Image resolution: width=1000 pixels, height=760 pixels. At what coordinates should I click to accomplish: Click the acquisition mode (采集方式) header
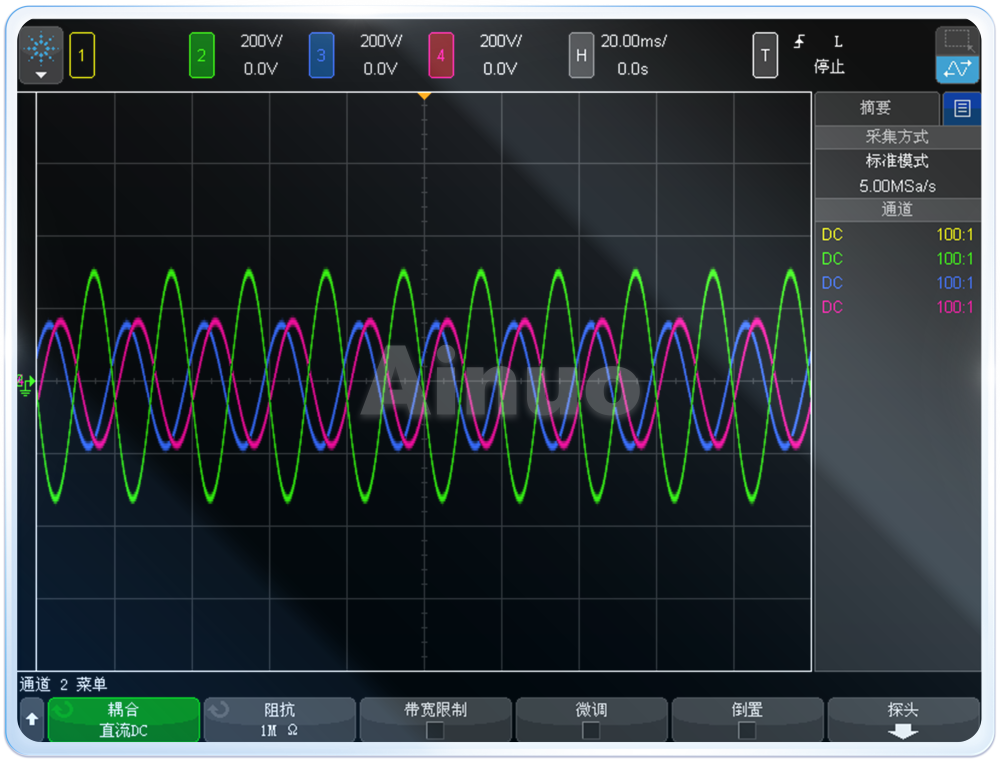pos(897,136)
